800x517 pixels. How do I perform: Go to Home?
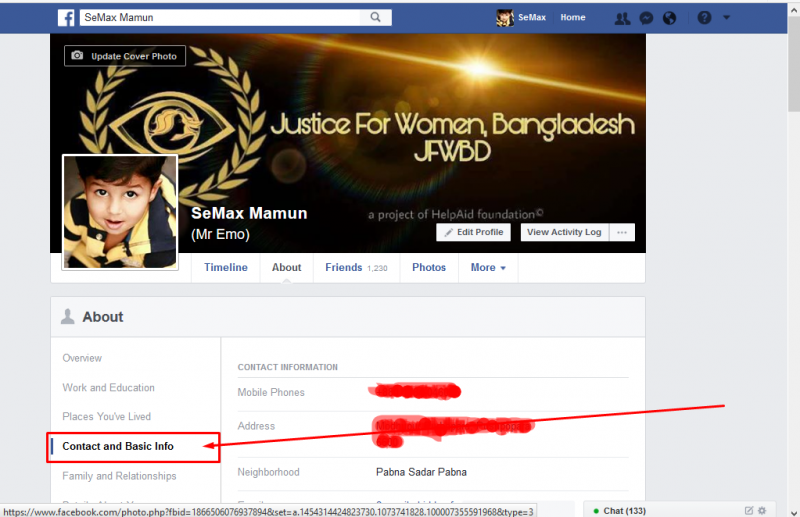572,17
